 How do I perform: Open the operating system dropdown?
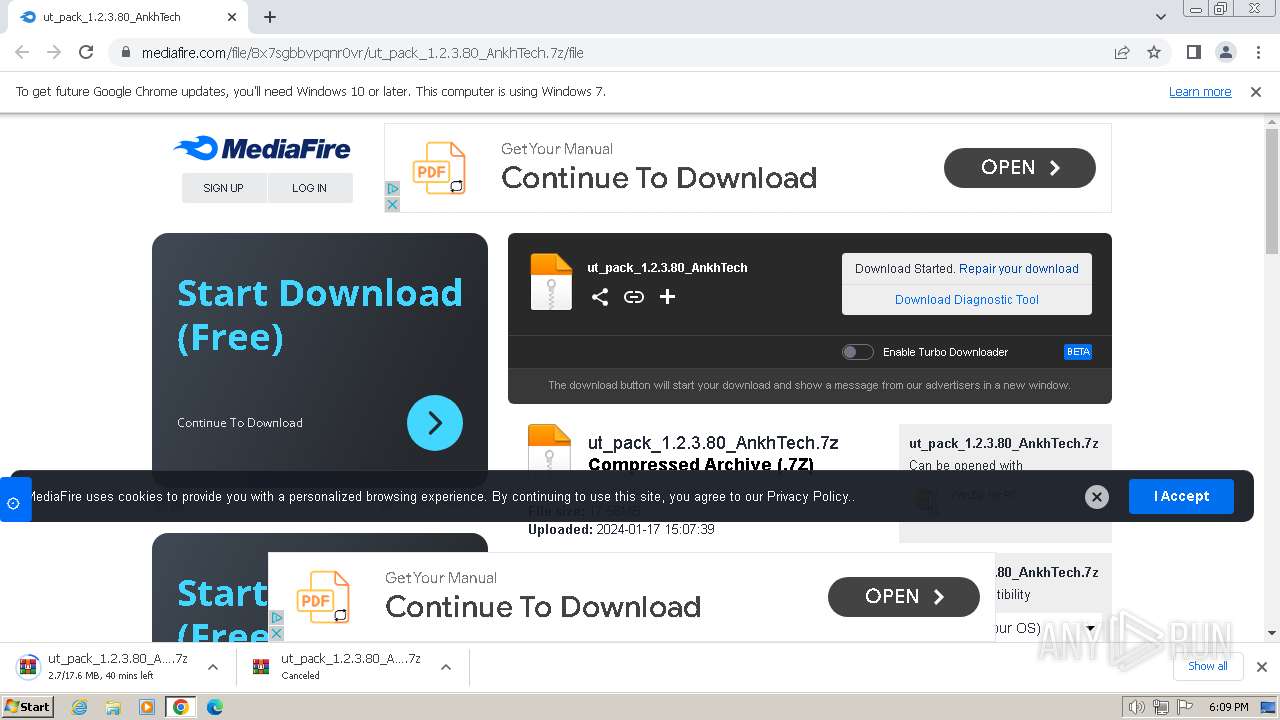[x=1046, y=628]
